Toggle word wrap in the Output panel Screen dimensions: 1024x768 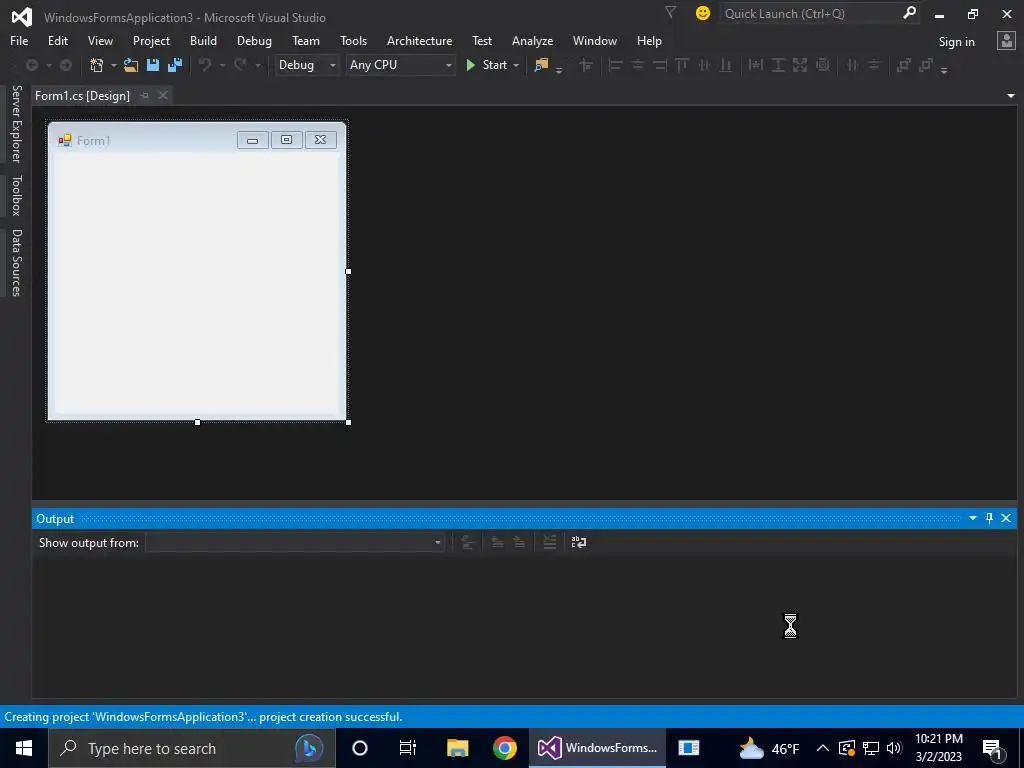point(579,542)
